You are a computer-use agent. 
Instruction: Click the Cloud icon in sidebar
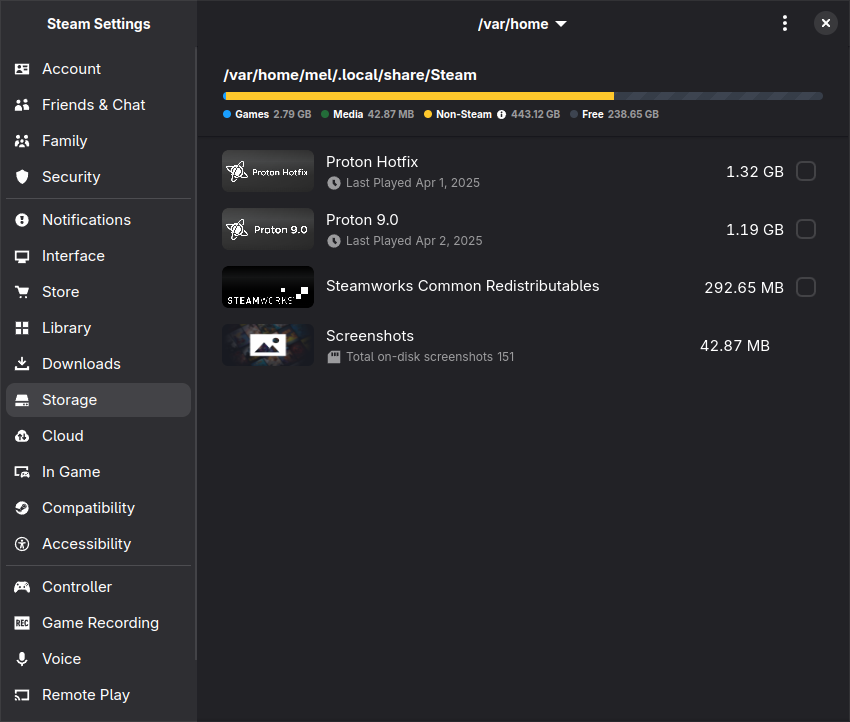pos(22,436)
